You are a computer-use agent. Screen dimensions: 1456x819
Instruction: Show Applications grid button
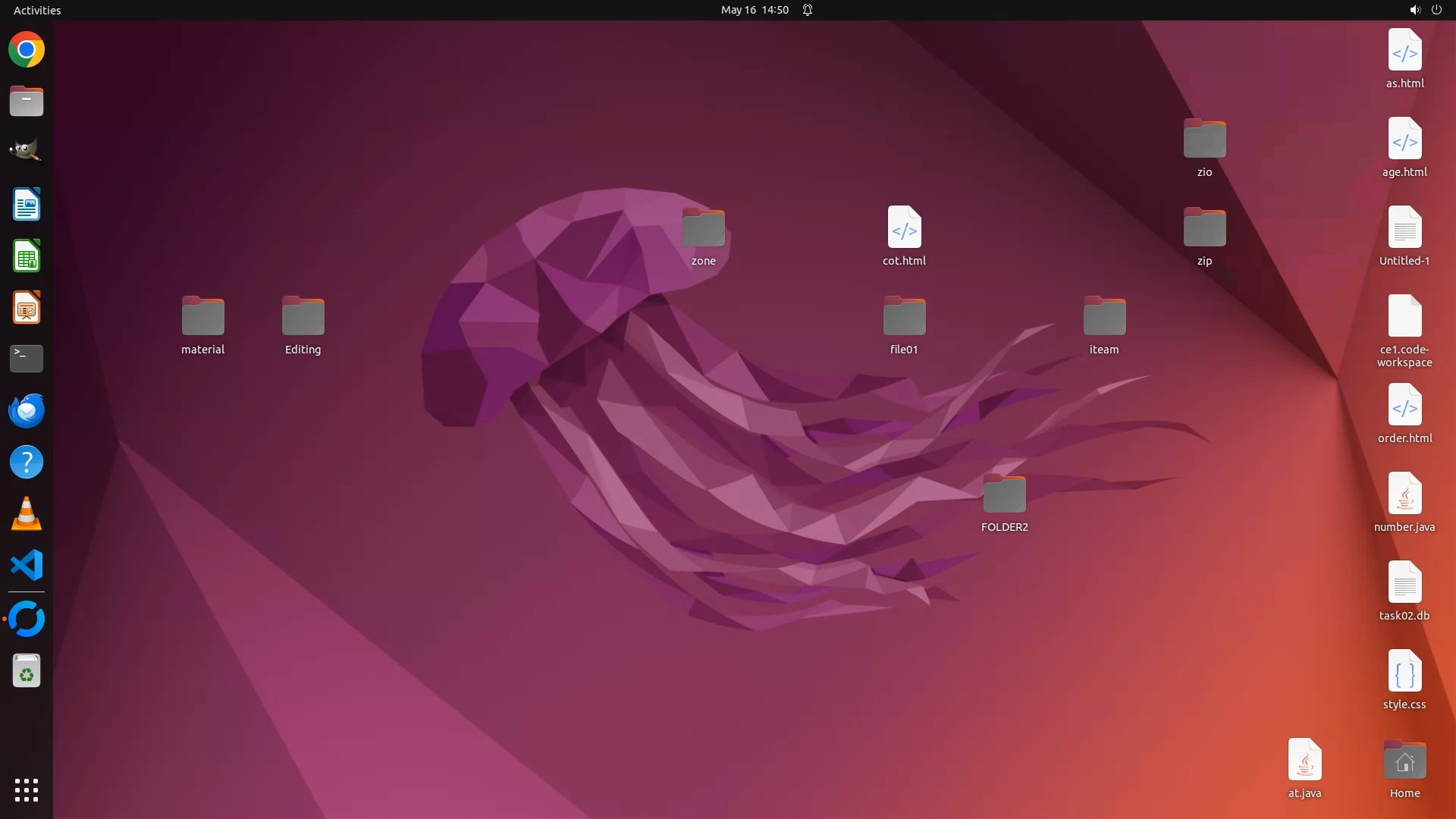(27, 790)
